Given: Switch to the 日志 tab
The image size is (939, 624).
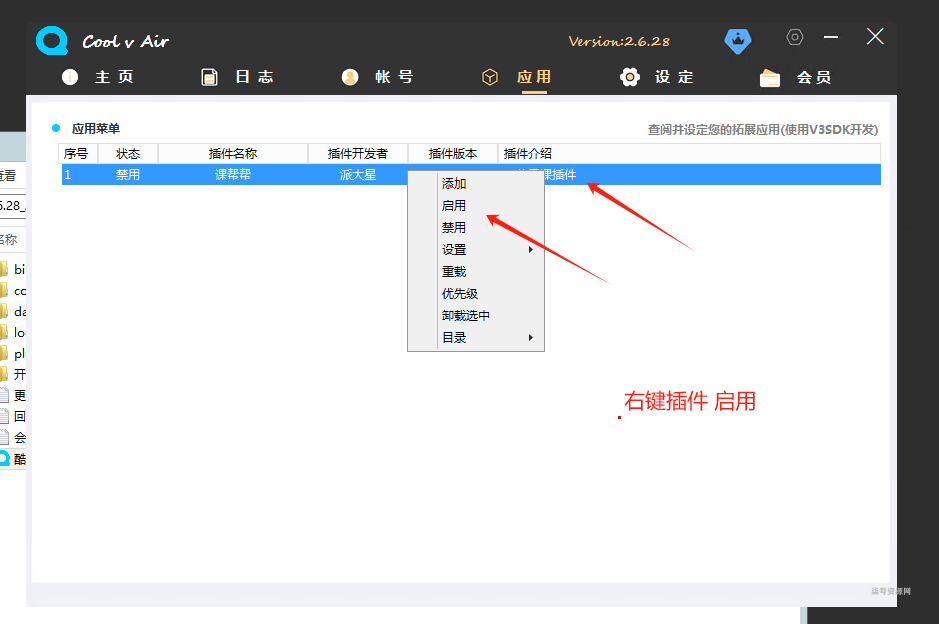Looking at the screenshot, I should (x=254, y=77).
